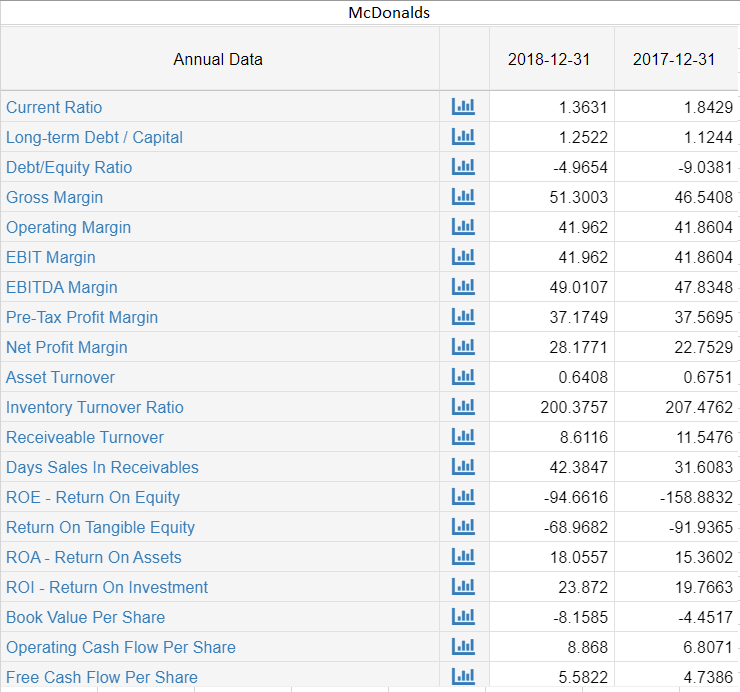Select the ROA value 15.3602

[x=703, y=557]
